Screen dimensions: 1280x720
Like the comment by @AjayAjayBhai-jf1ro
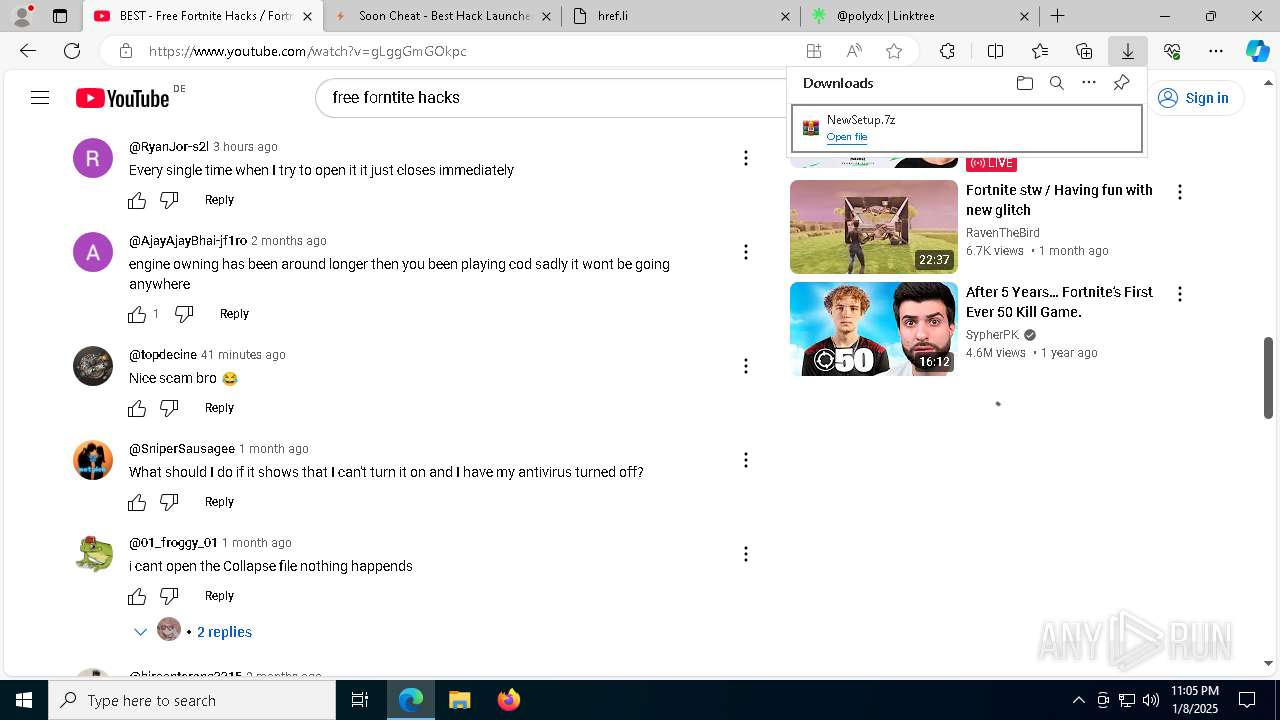pyautogui.click(x=137, y=314)
